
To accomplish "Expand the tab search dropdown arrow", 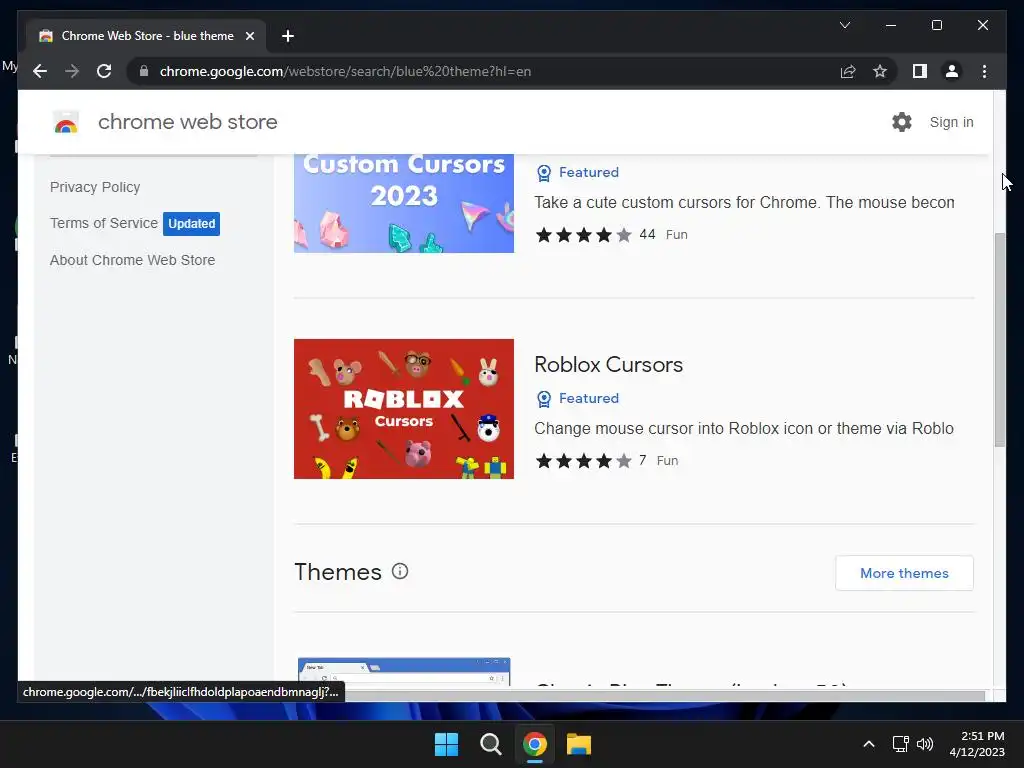I will [844, 25].
